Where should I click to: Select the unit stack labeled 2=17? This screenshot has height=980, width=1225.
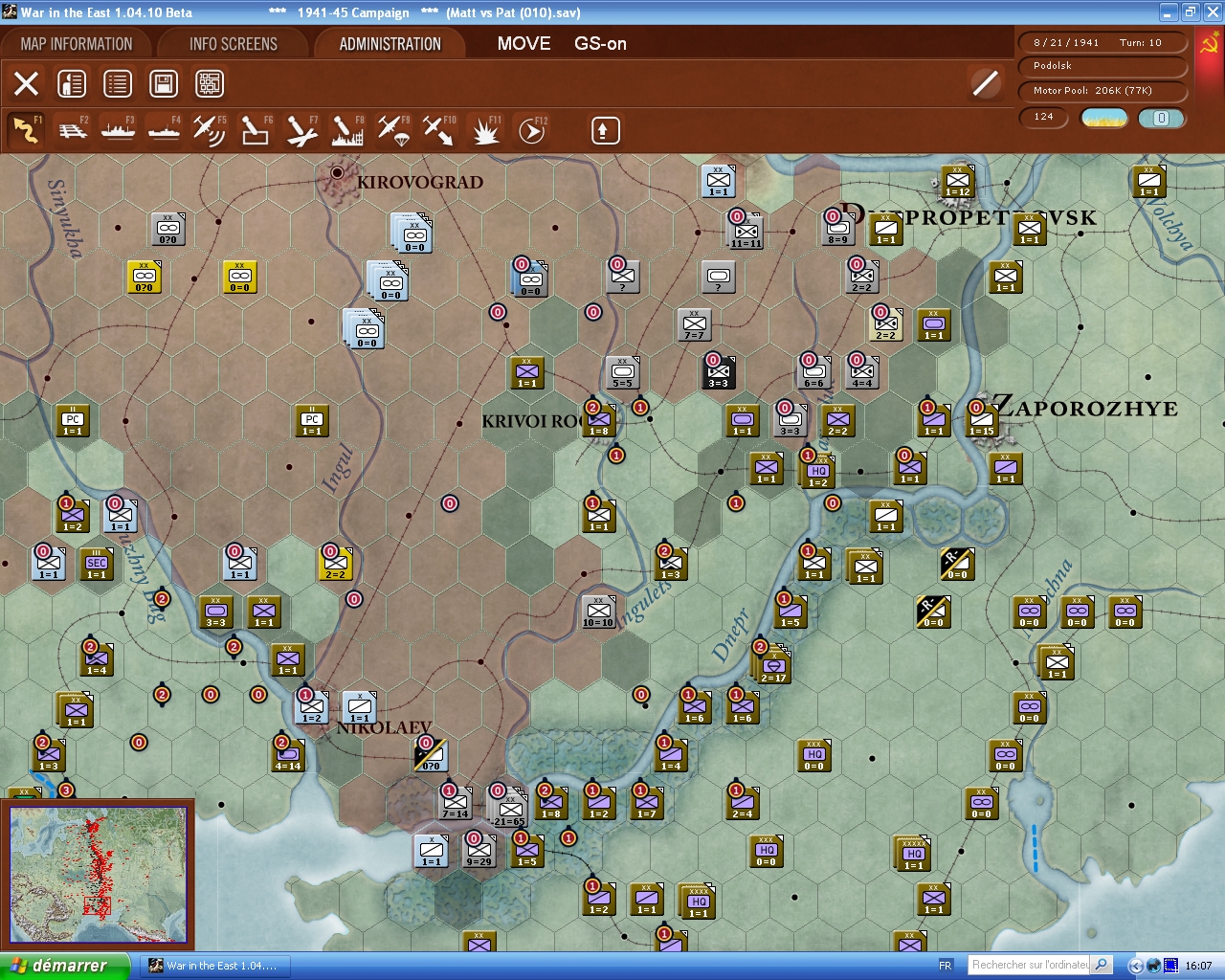click(x=772, y=663)
